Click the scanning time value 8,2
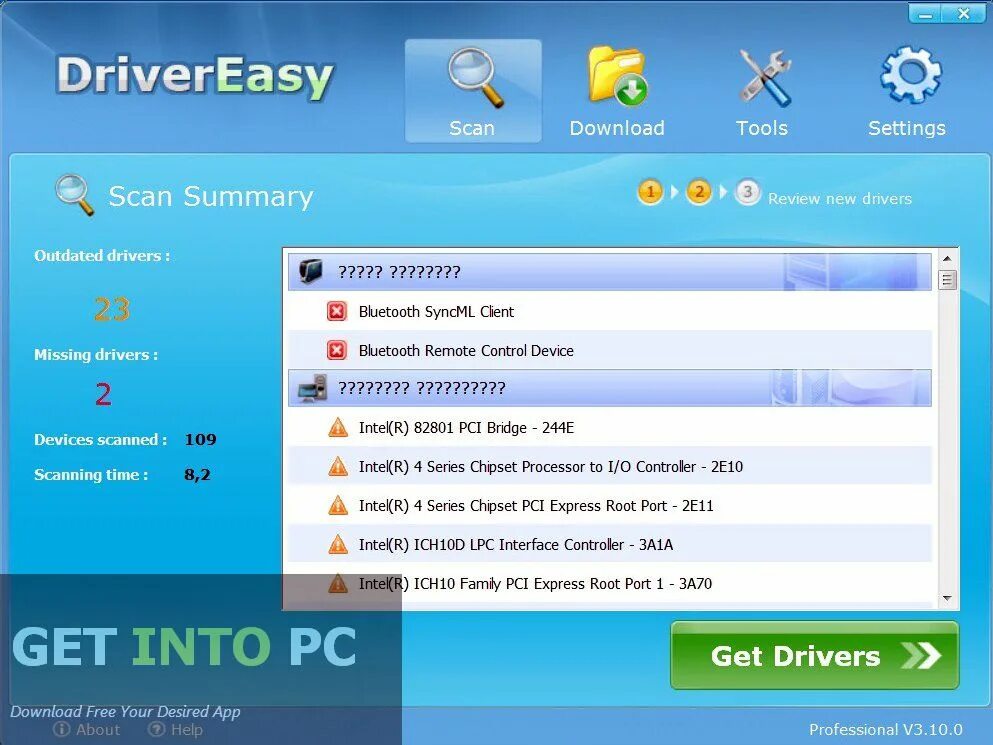993x745 pixels. tap(197, 474)
